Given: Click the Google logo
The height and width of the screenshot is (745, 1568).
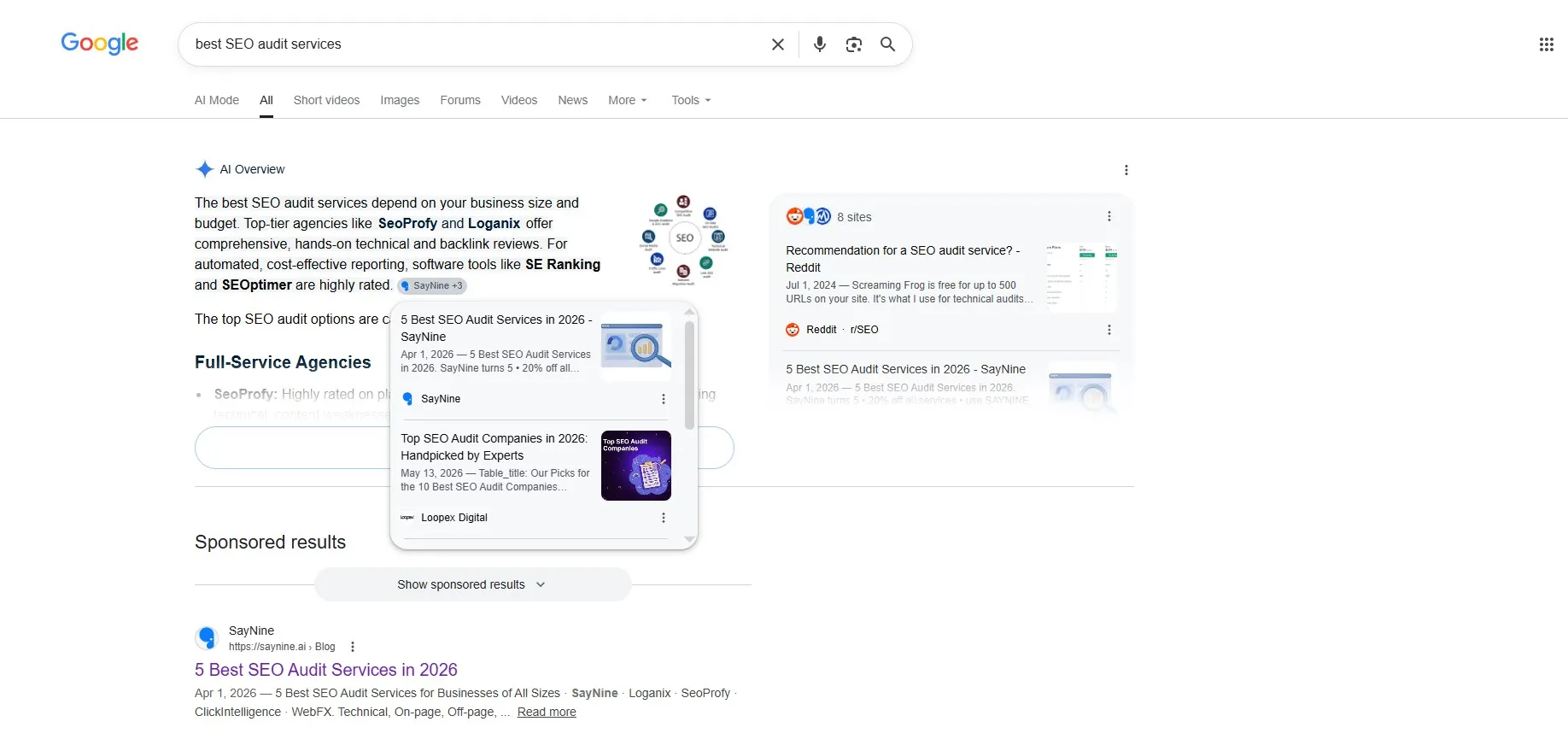Looking at the screenshot, I should 99,43.
